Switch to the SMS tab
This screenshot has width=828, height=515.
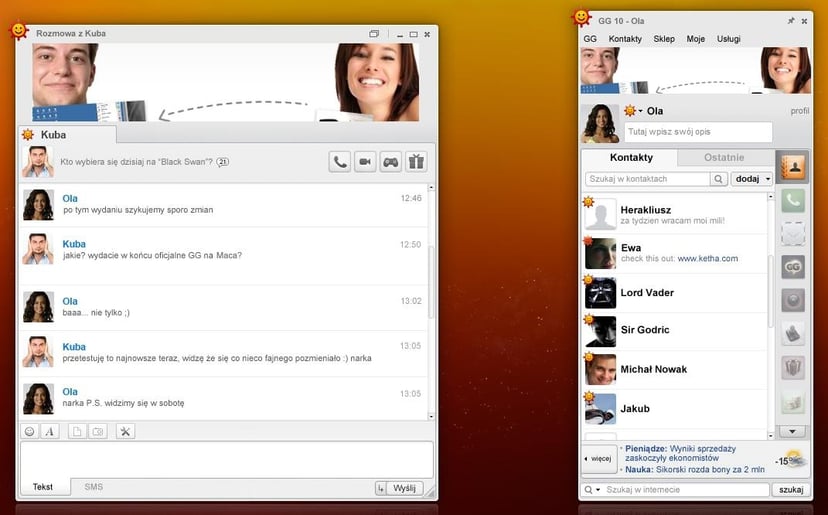(93, 487)
